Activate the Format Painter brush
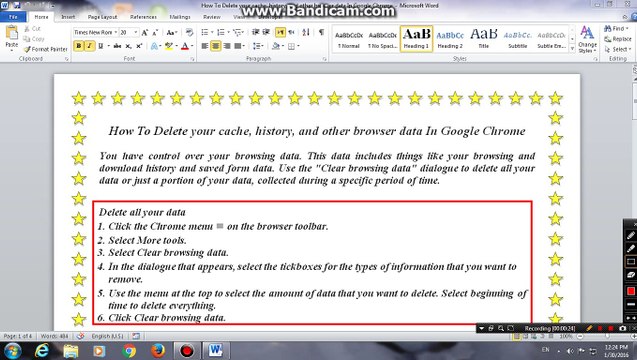The image size is (637, 360). click(x=45, y=49)
